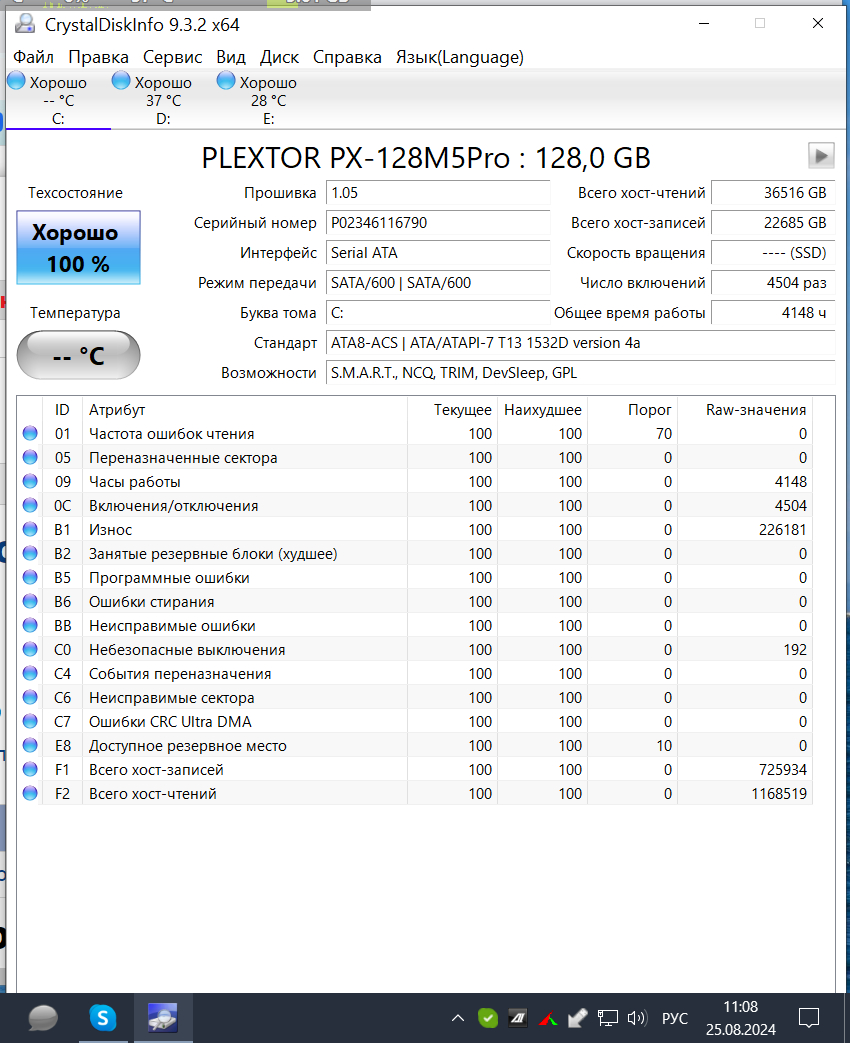Click the features field with S.M.A.R.T., NCQ
This screenshot has height=1043, width=850.
(x=580, y=372)
